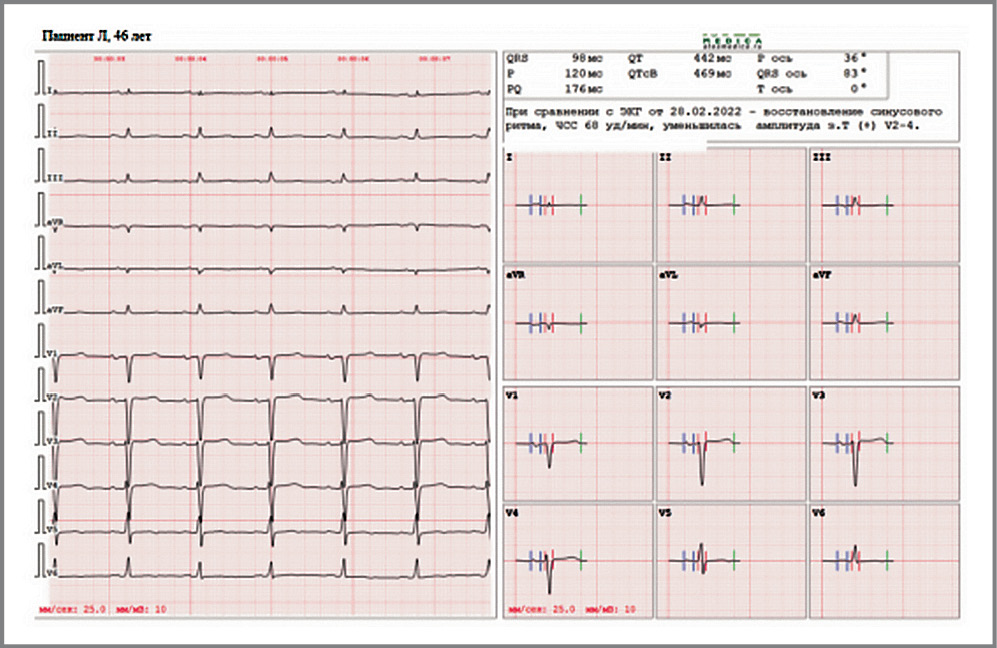The width and height of the screenshot is (997, 648).
Task: Click the V2 averaged complex panel
Action: pos(731,441)
